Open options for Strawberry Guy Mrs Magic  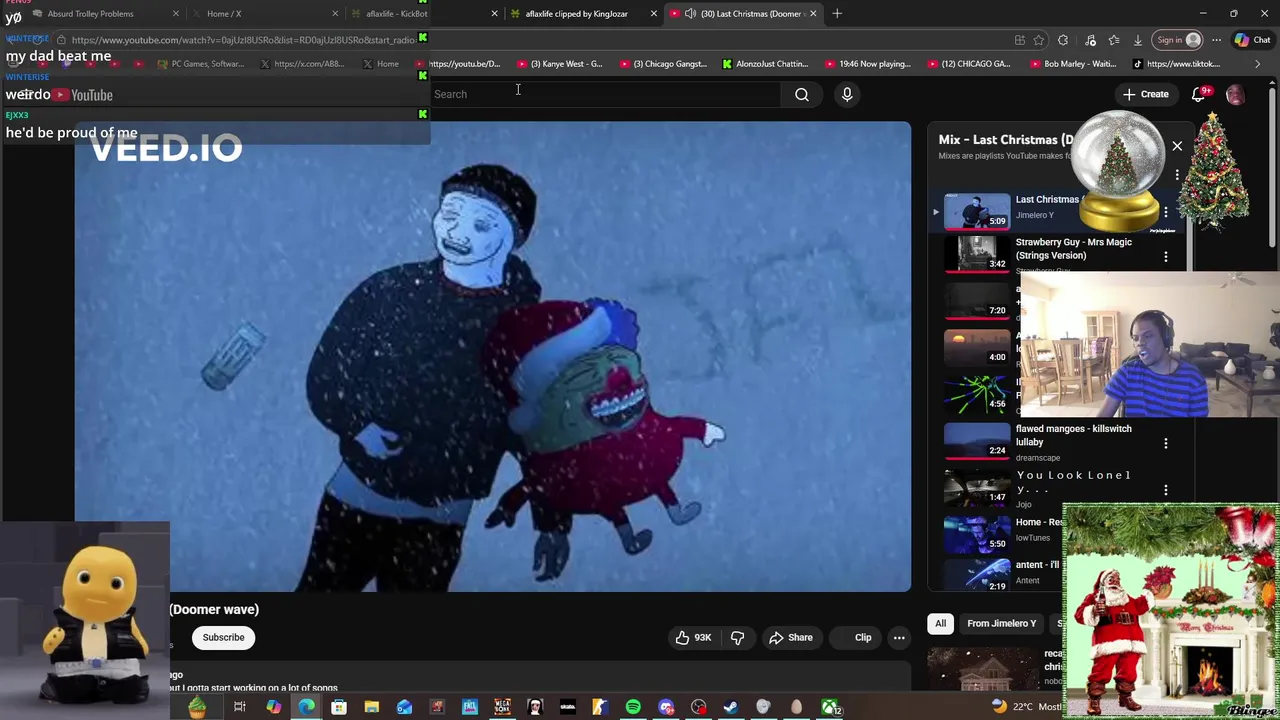point(1165,256)
